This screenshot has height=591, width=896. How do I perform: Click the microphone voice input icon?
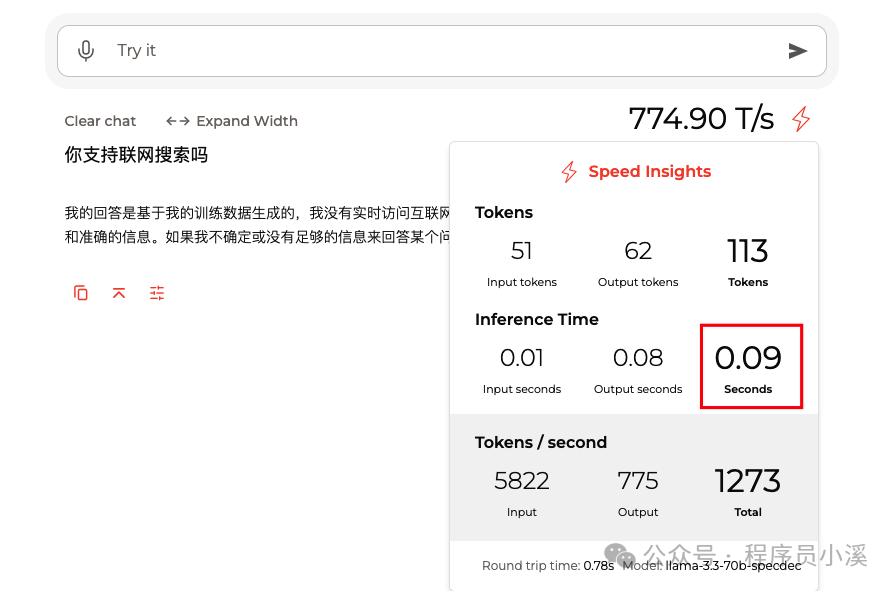click(86, 51)
